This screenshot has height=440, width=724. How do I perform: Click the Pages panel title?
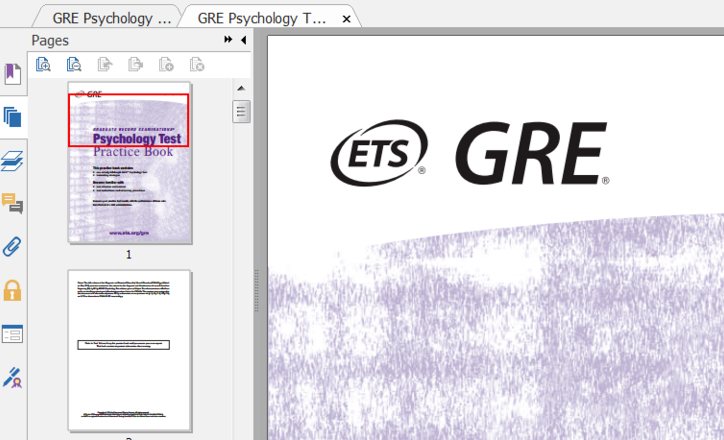point(50,41)
